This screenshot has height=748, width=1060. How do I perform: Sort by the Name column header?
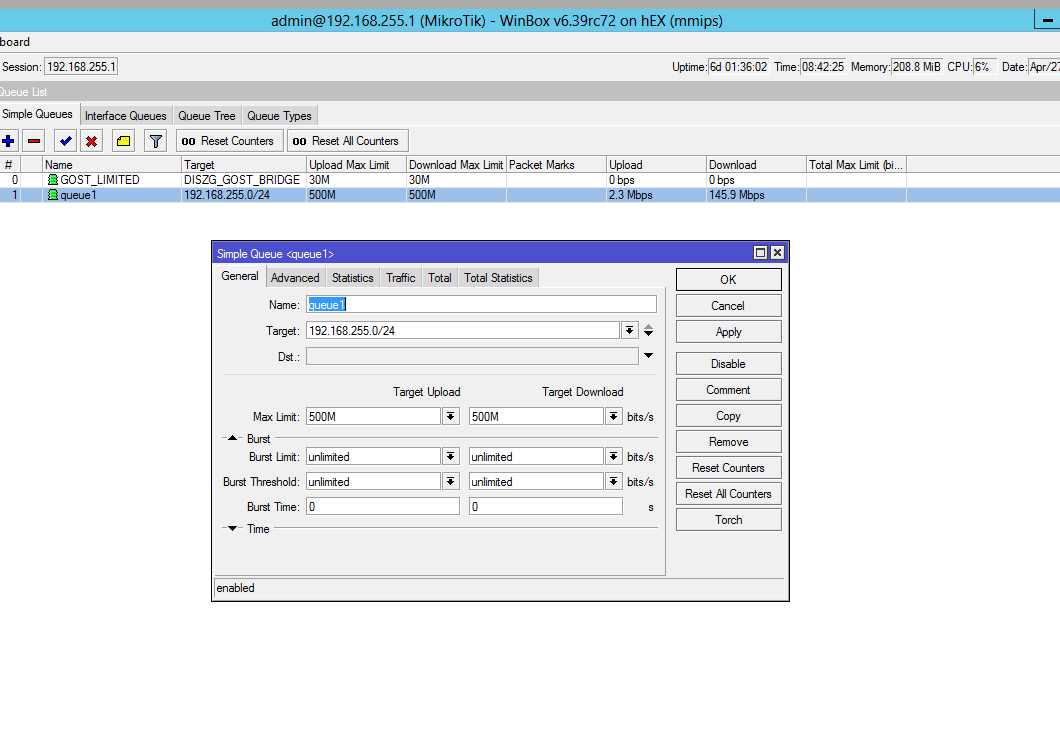(x=112, y=164)
